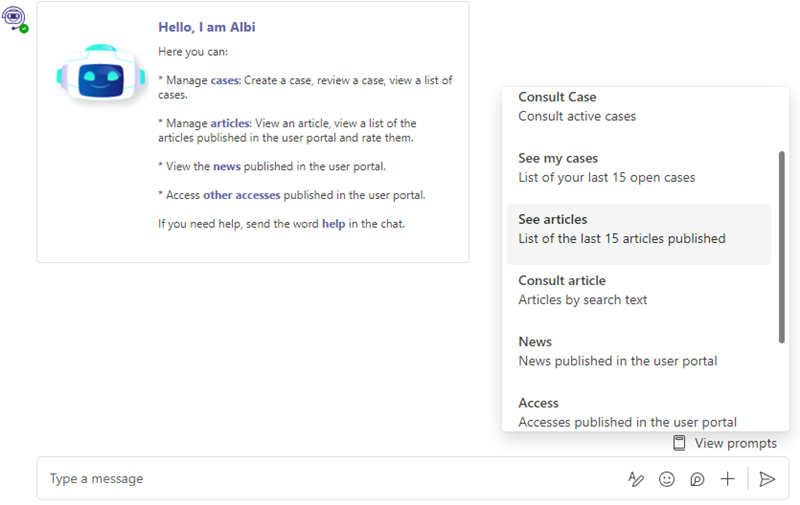This screenshot has height=505, width=800.
Task: Select See articles from prompt list
Action: pyautogui.click(x=638, y=229)
